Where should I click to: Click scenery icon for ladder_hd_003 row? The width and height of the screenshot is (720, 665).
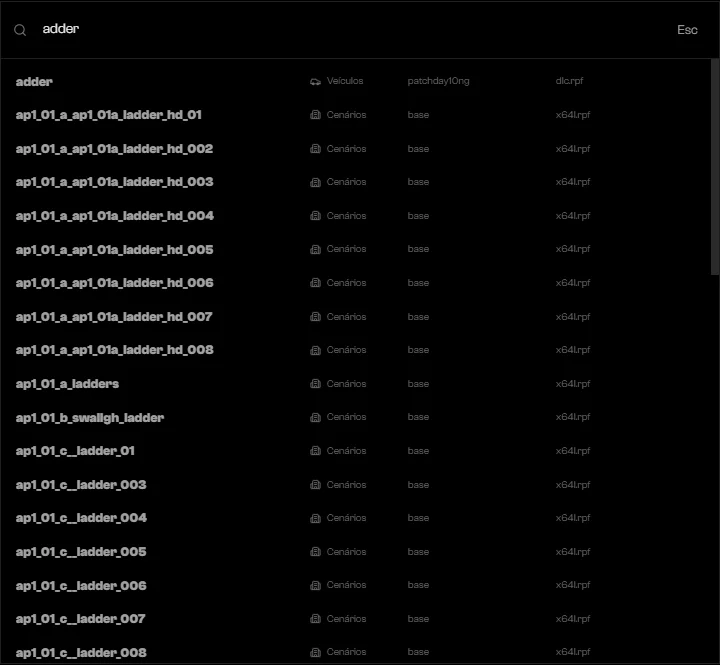coord(315,182)
